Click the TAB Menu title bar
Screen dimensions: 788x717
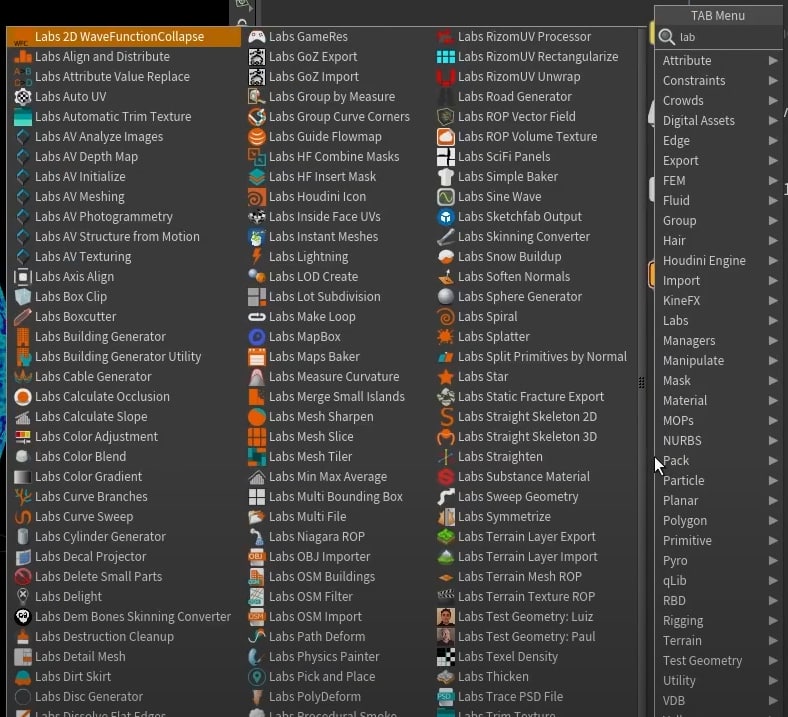point(718,16)
